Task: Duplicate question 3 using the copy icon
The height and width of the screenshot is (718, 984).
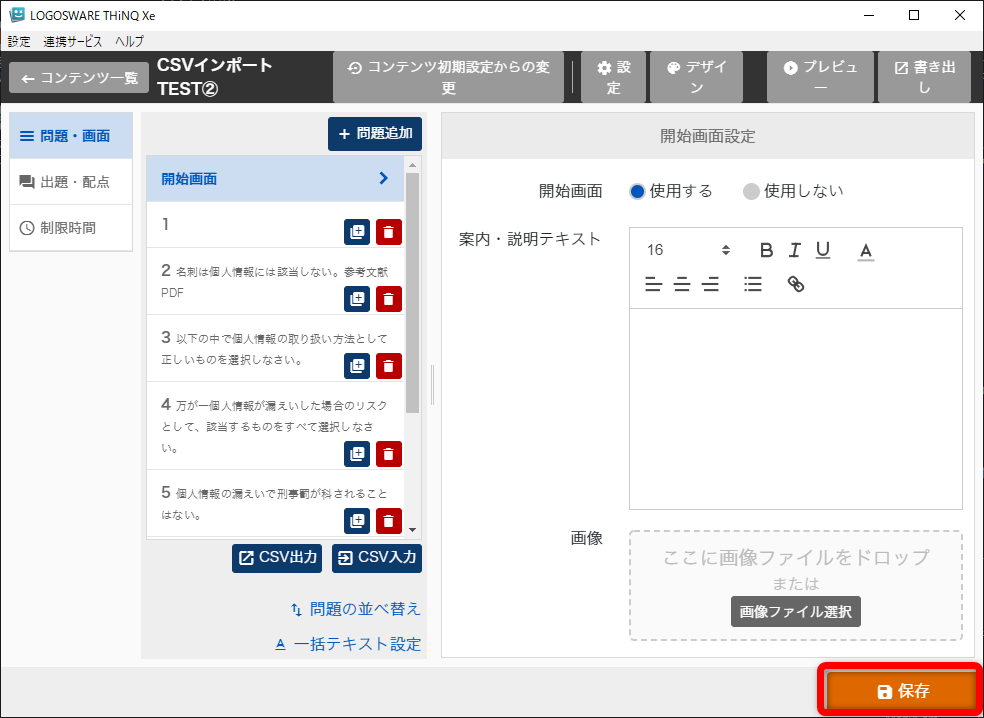Action: [357, 366]
